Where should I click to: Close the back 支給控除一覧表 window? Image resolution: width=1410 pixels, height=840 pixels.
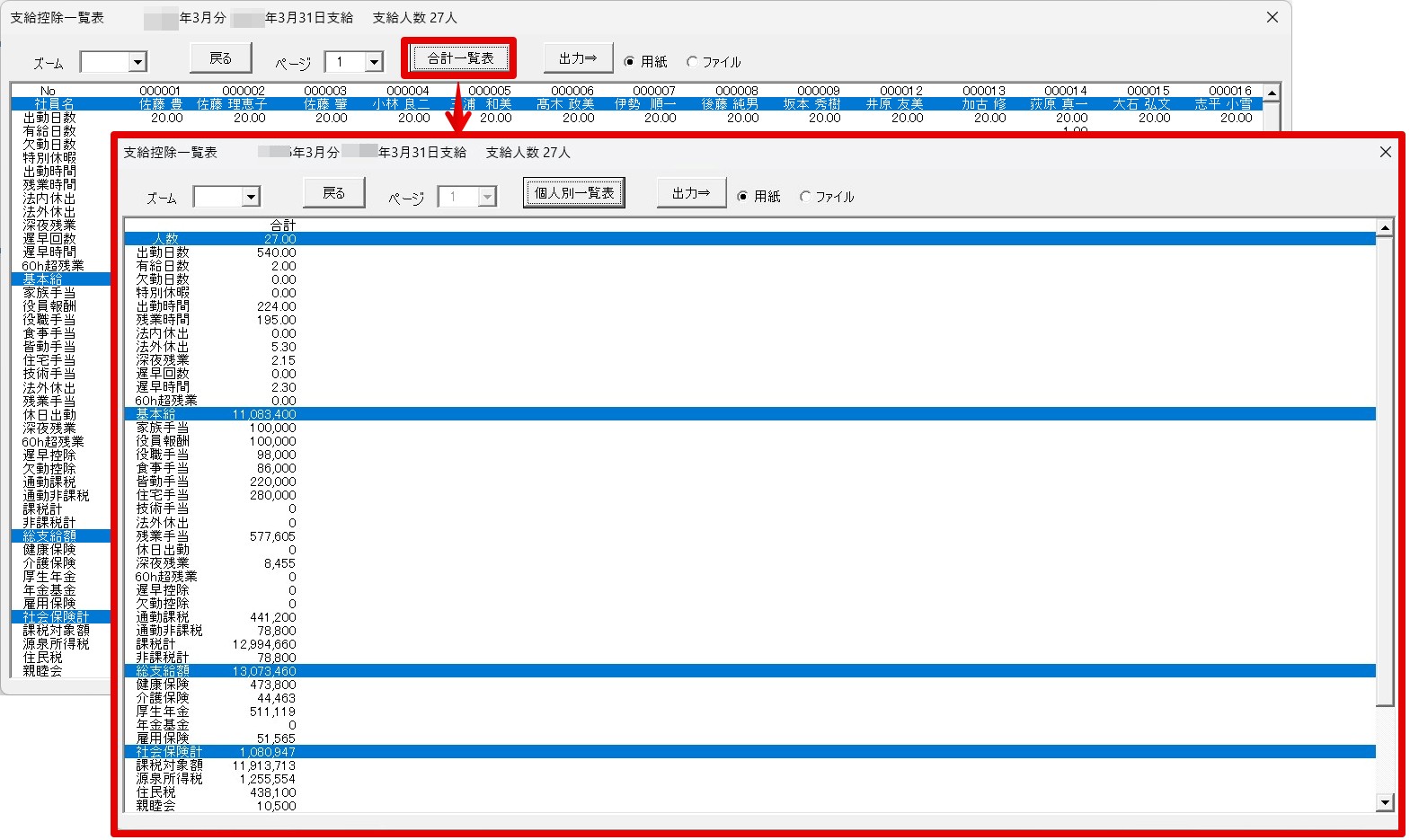click(x=1272, y=17)
